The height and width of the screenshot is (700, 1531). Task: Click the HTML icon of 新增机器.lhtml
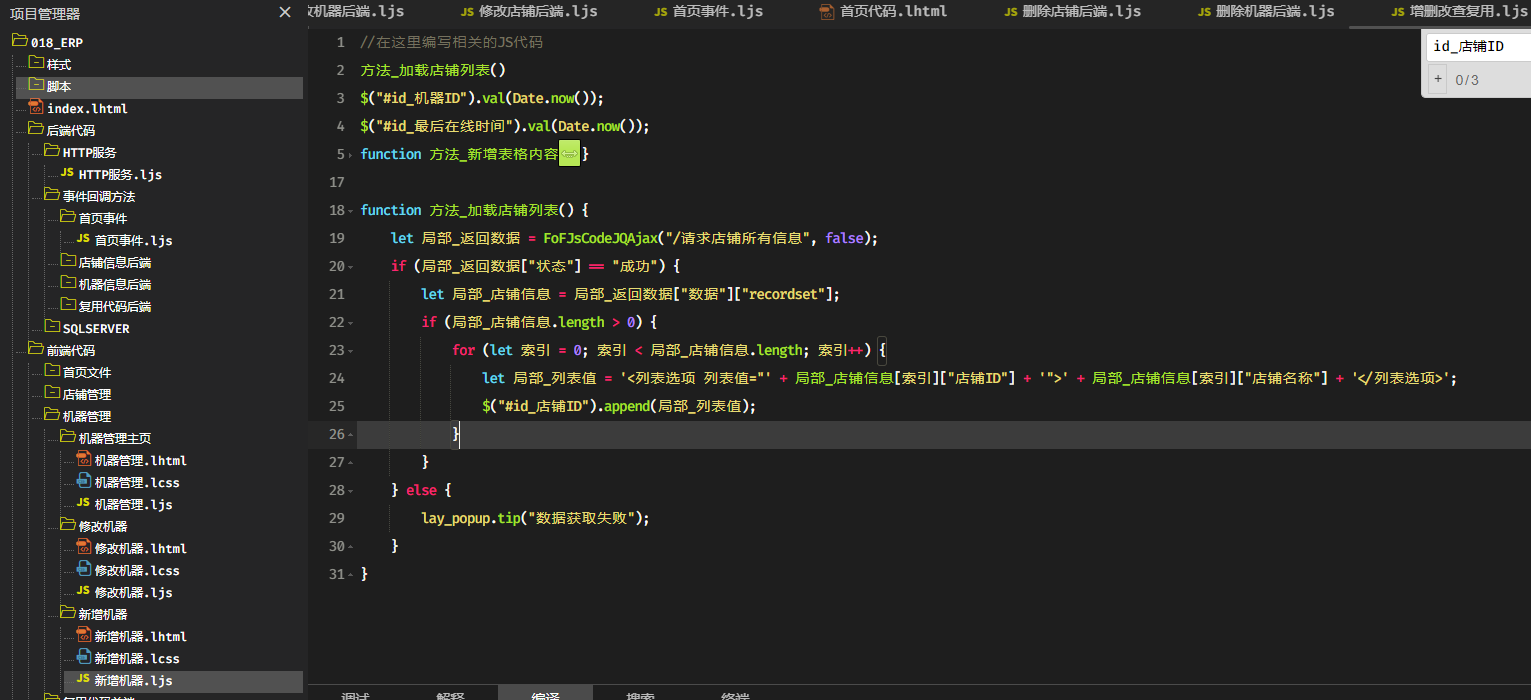(84, 635)
